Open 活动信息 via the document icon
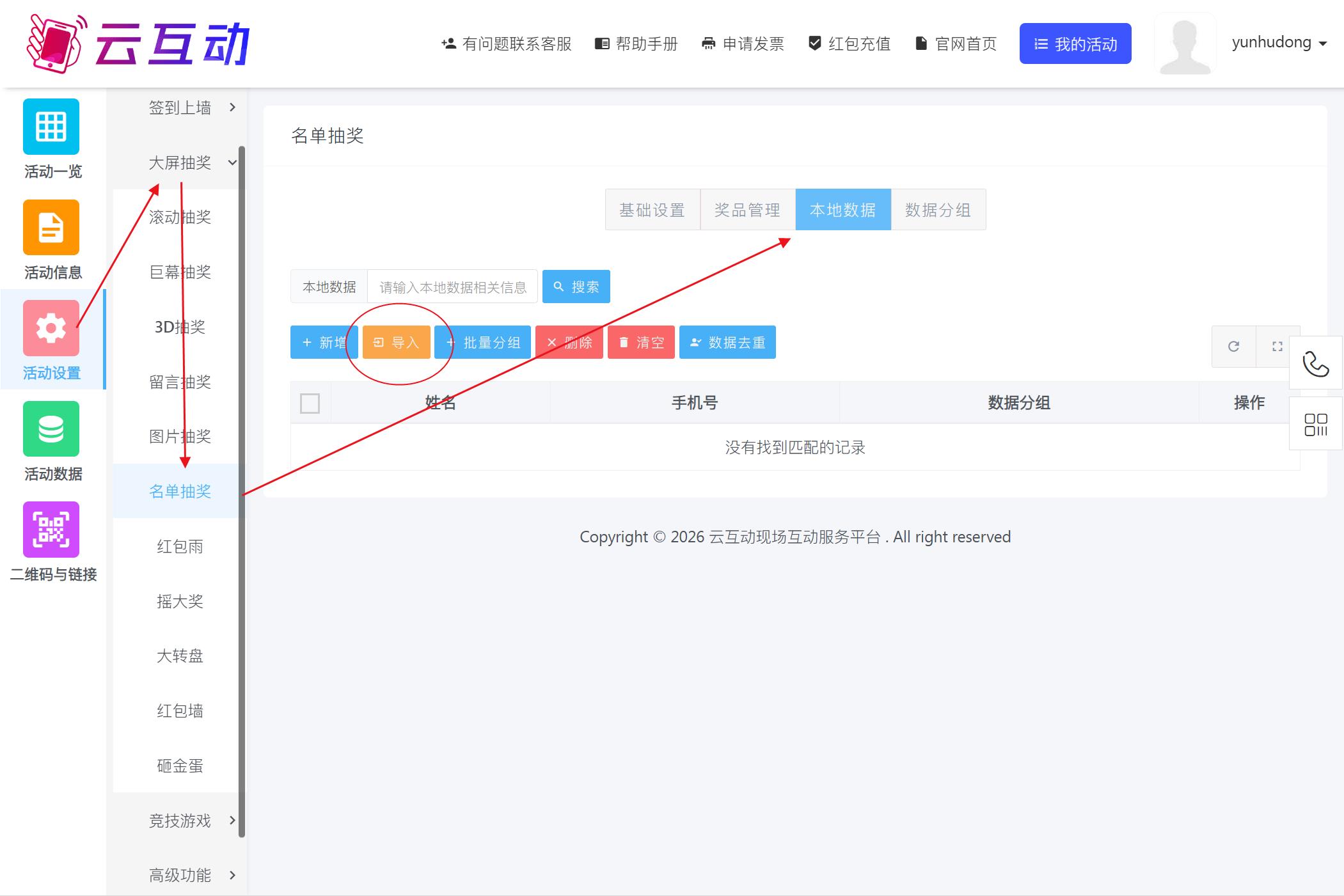The height and width of the screenshot is (896, 1344). (51, 228)
